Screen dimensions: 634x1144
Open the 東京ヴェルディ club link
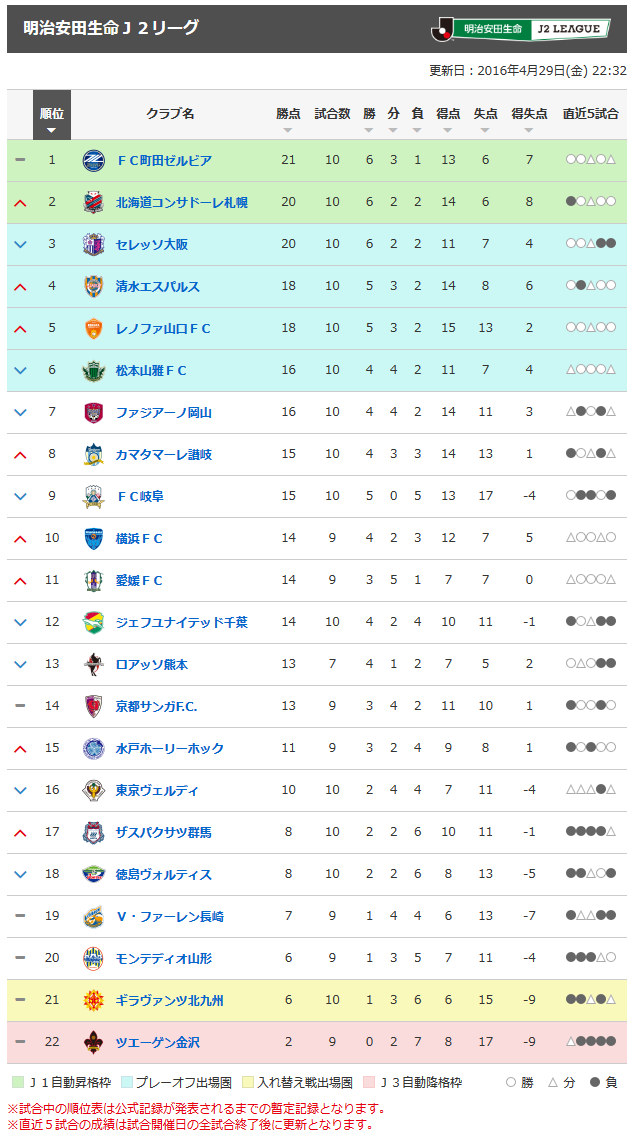(x=157, y=790)
